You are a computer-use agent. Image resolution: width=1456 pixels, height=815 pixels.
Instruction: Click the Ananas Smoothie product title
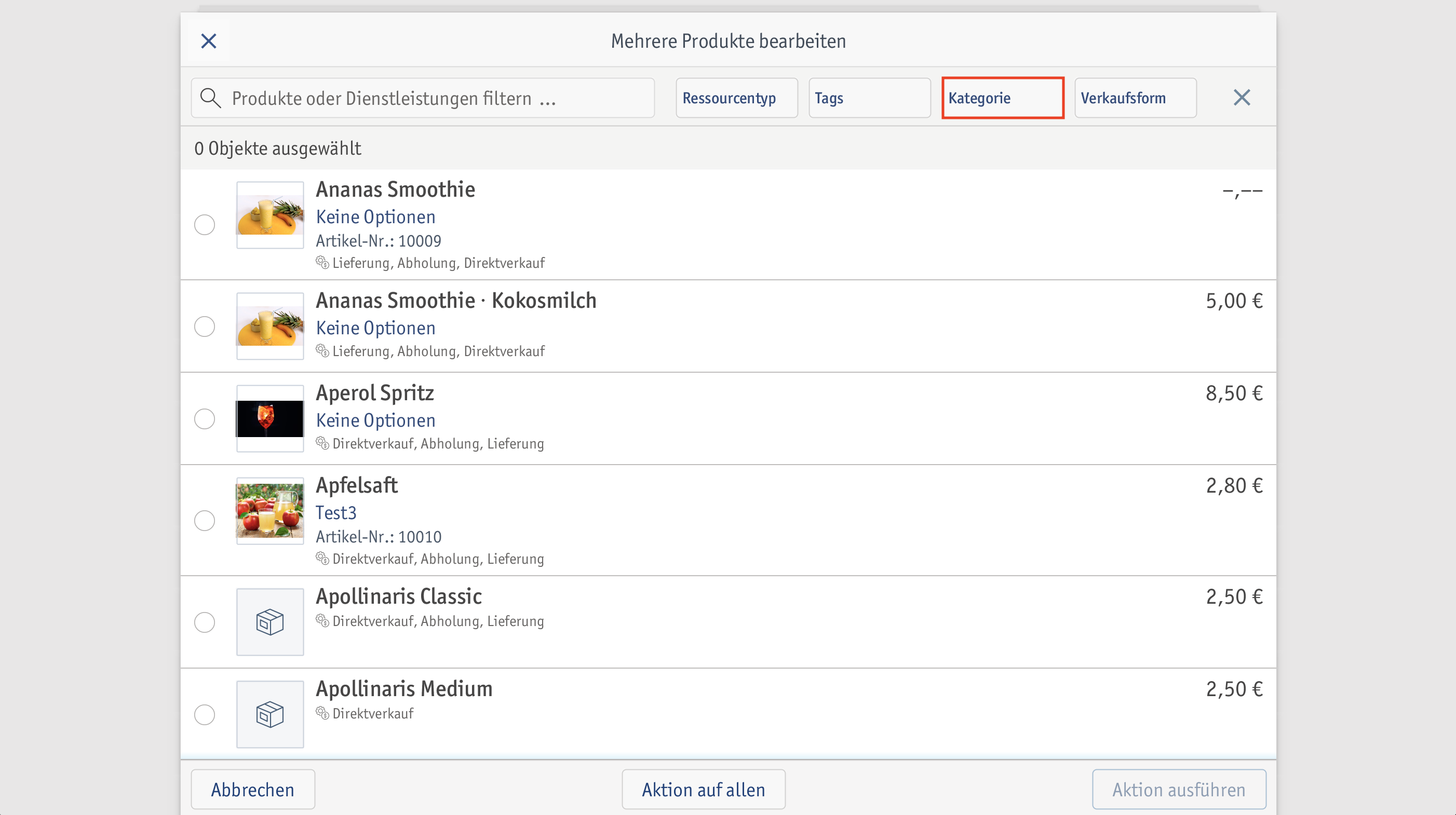[395, 189]
